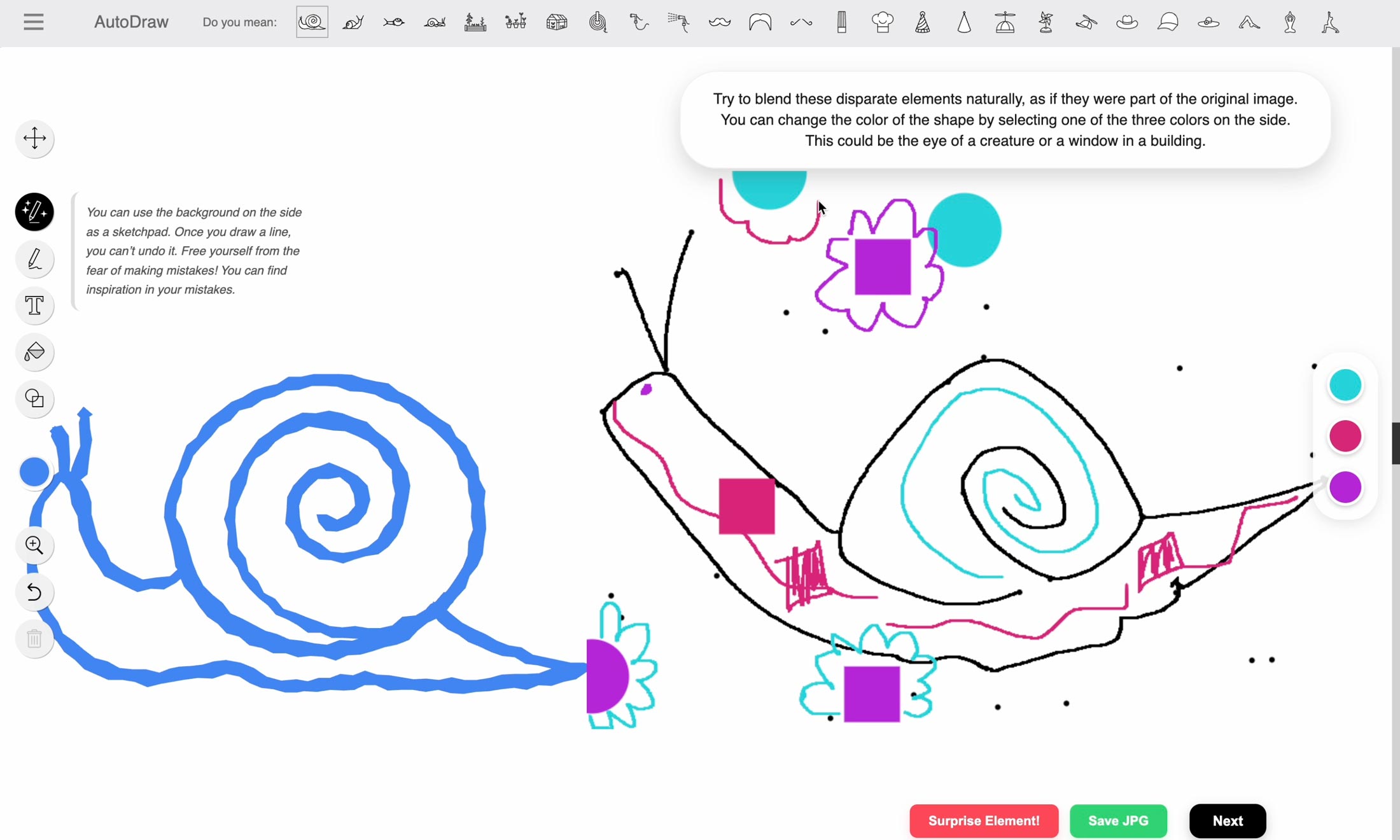Screen dimensions: 1400x840
Task: Open the hamburger menu
Action: [34, 22]
